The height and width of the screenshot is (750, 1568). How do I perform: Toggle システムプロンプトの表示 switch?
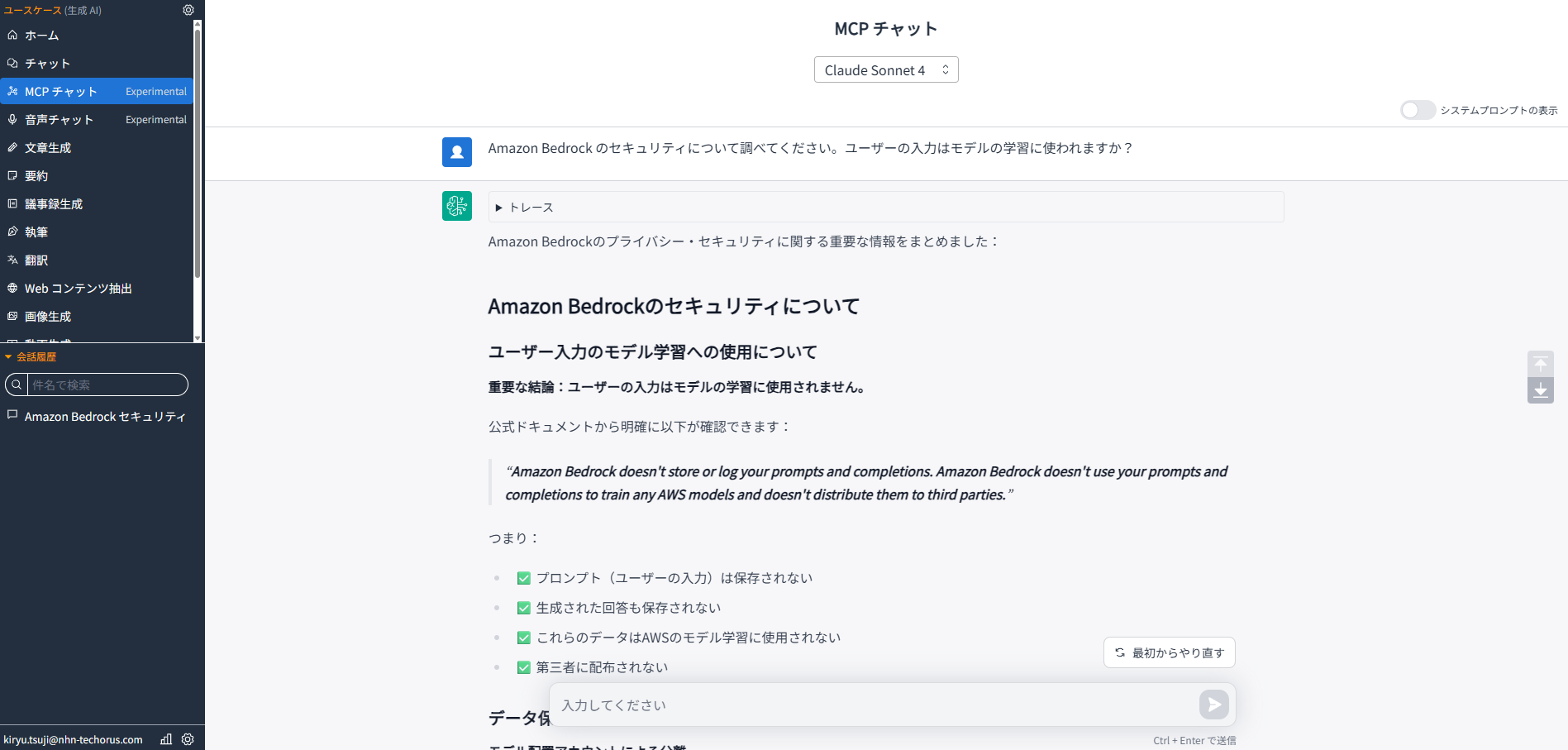point(1418,110)
